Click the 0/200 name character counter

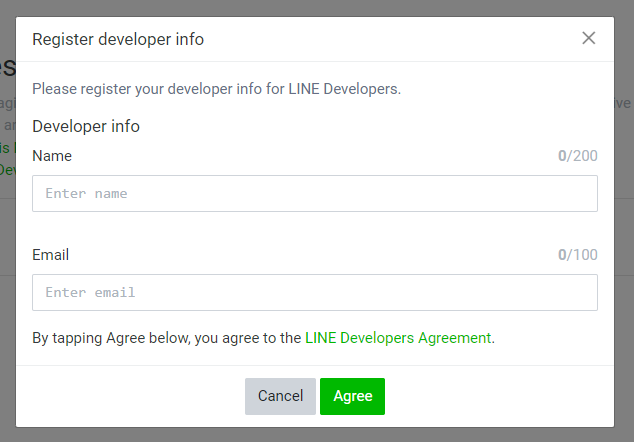click(577, 156)
